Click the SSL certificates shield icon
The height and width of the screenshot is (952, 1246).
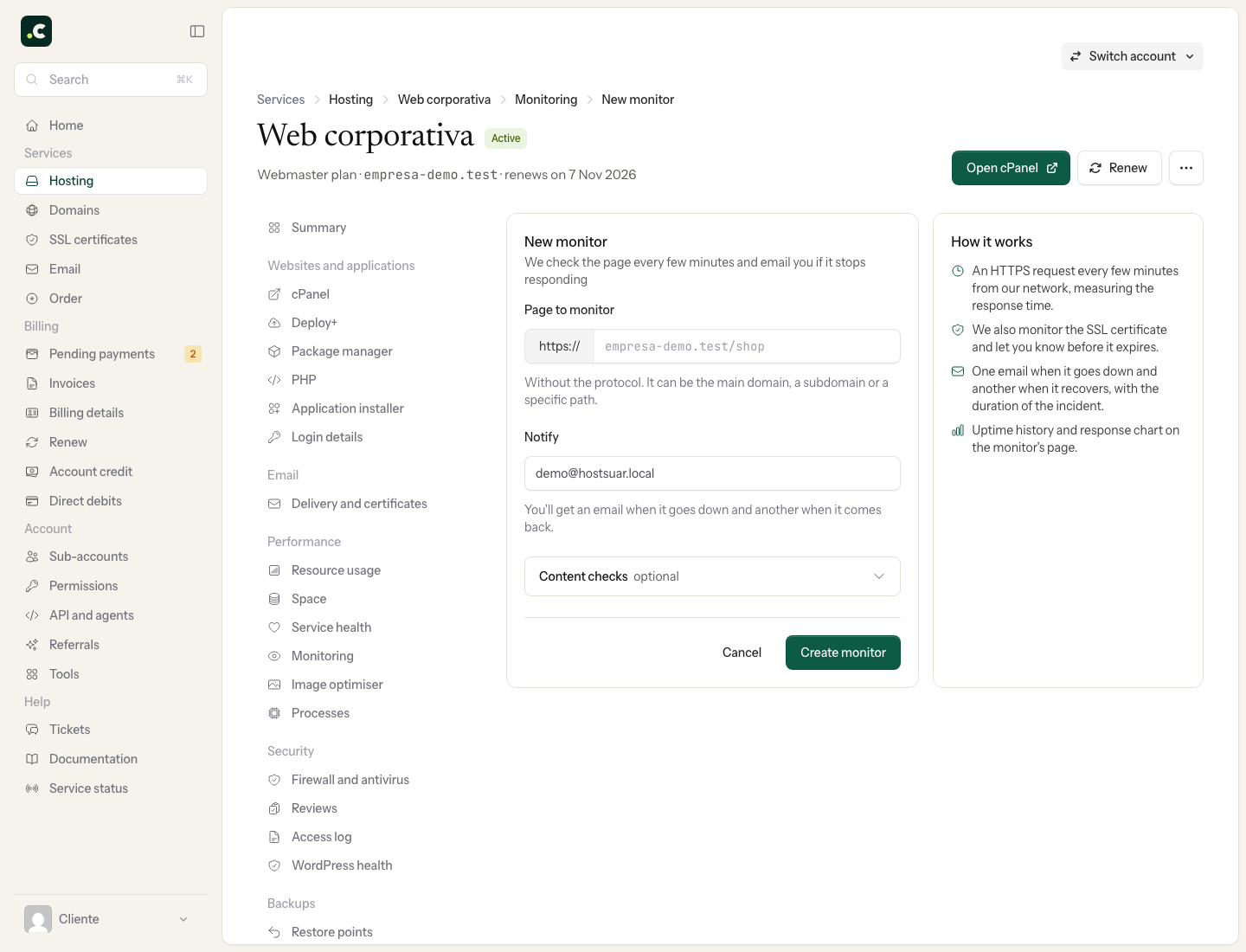point(32,240)
